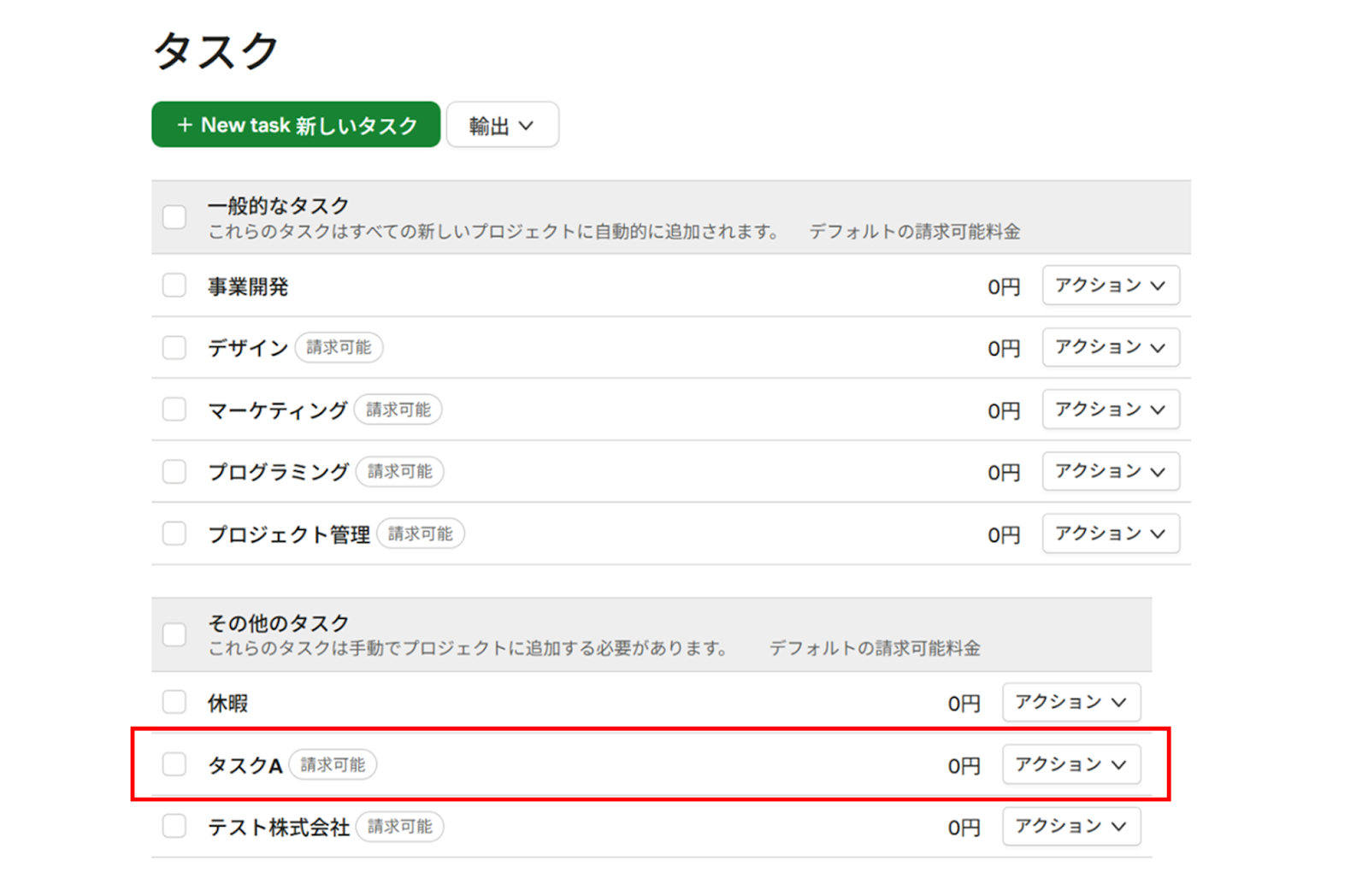Open アクション dropdown for タスクA

point(1070,764)
